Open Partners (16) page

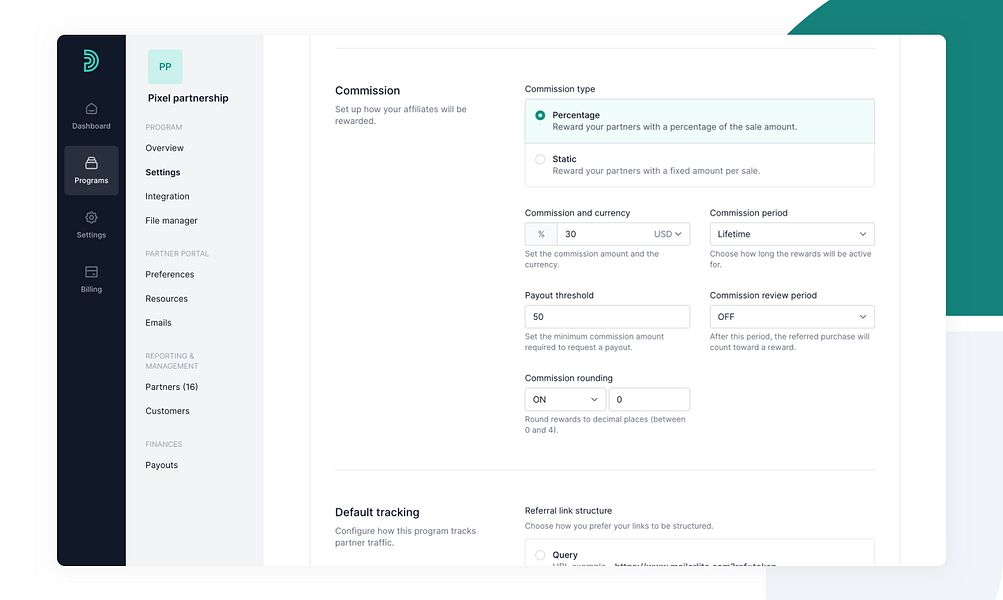(171, 387)
